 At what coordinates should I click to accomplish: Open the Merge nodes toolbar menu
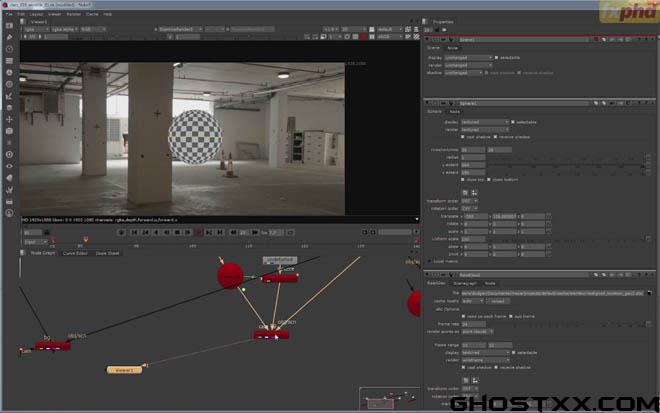pos(9,108)
